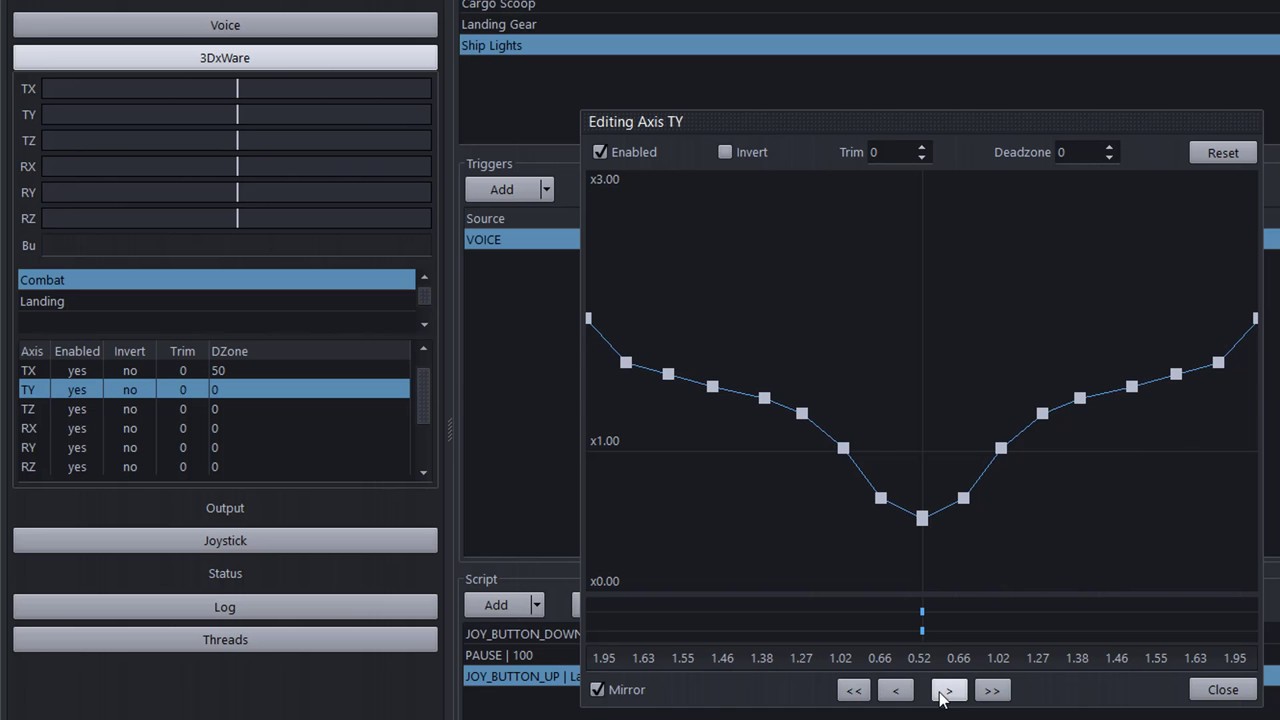Viewport: 1280px width, 720px height.
Task: Decrease Trim with down arrow
Action: tap(922, 157)
